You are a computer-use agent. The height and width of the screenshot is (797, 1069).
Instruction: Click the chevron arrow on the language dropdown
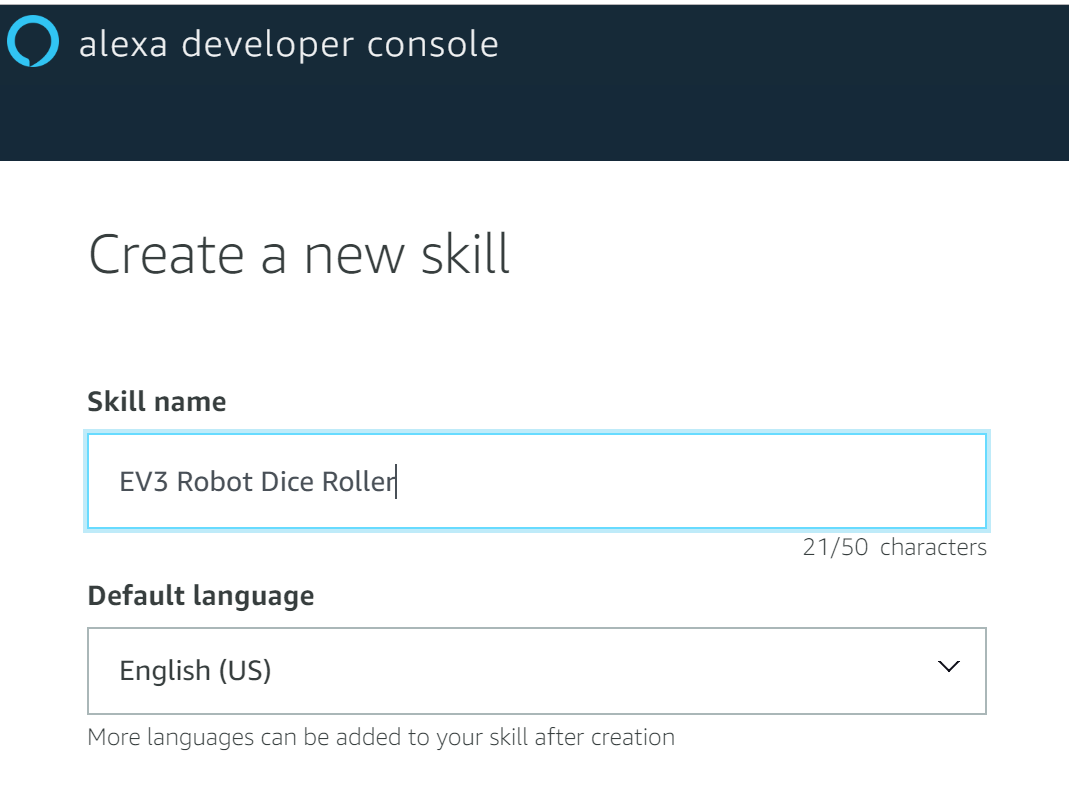(948, 666)
